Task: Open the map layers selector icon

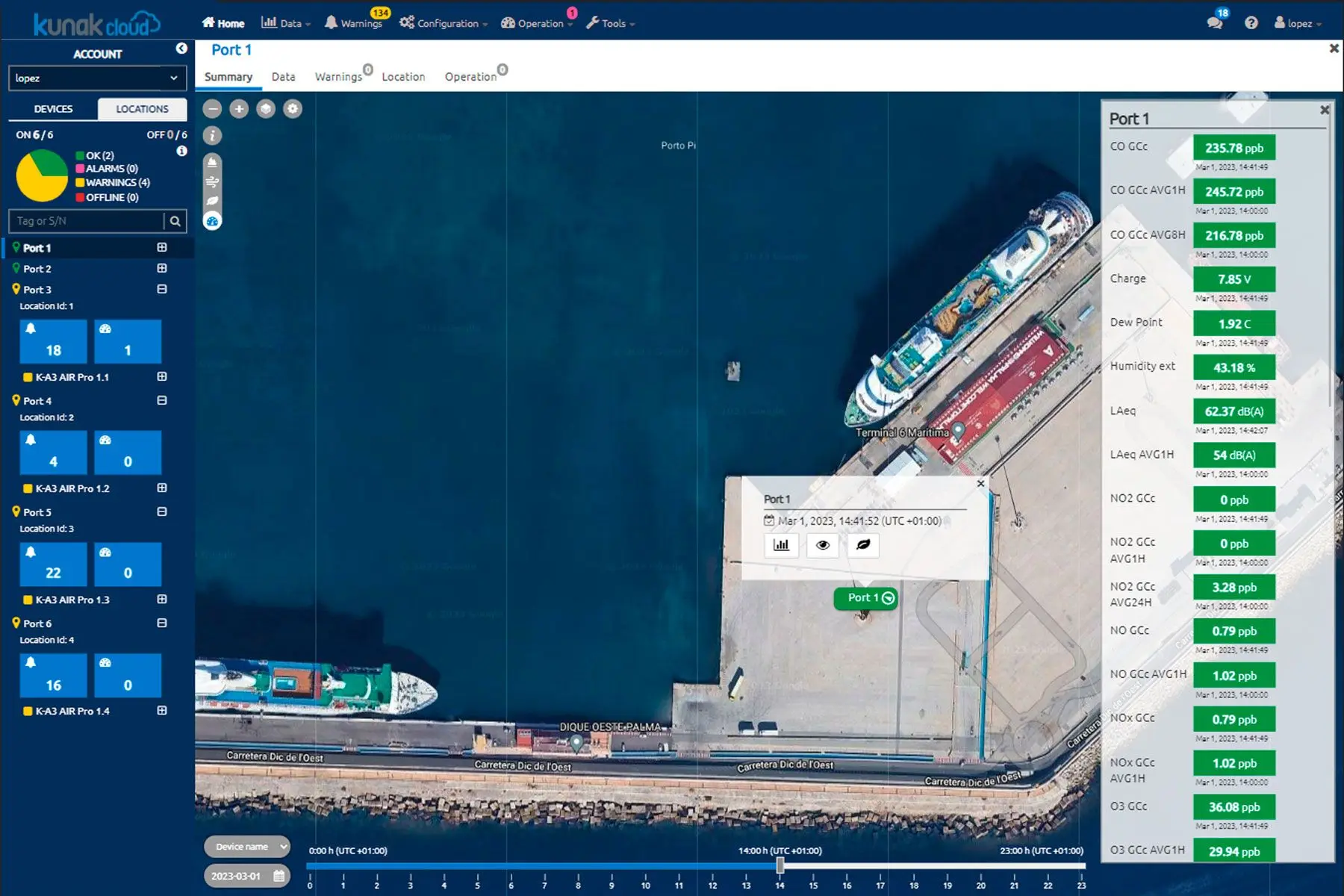Action: [266, 109]
